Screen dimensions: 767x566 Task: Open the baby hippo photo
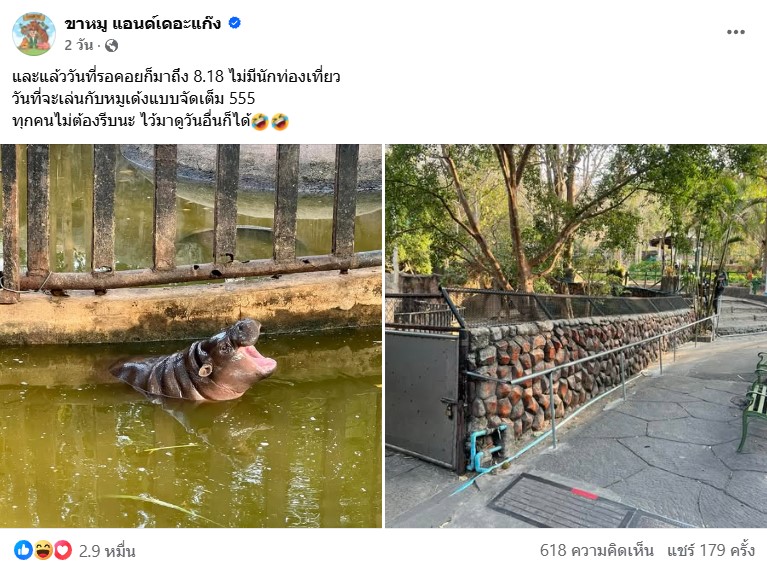tap(191, 336)
